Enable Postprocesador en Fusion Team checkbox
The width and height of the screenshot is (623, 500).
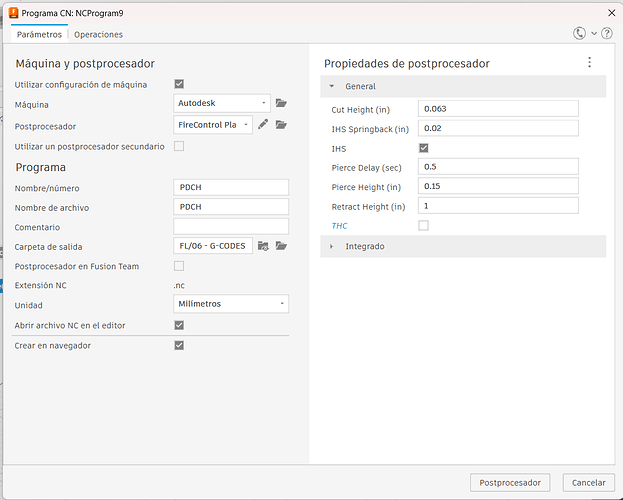point(179,266)
